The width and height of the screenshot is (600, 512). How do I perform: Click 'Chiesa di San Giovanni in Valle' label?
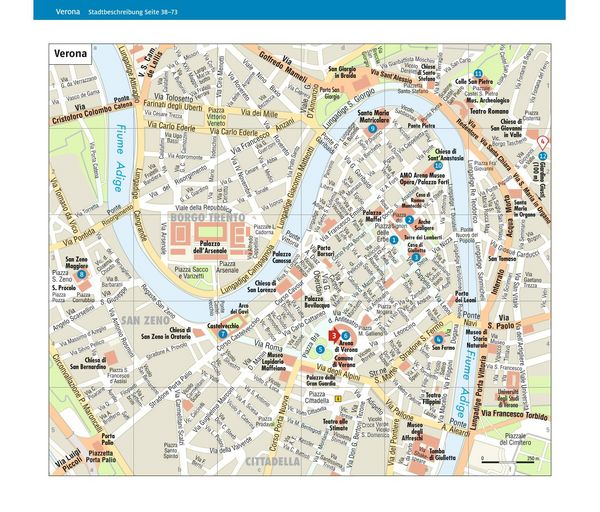coord(506,128)
